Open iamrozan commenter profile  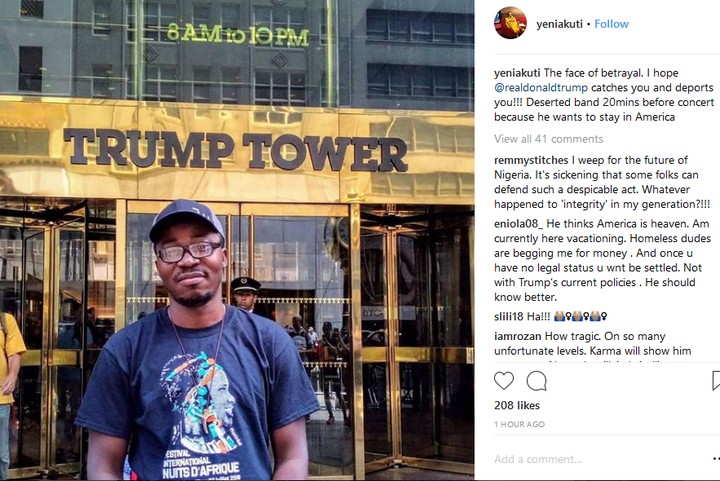pos(518,336)
